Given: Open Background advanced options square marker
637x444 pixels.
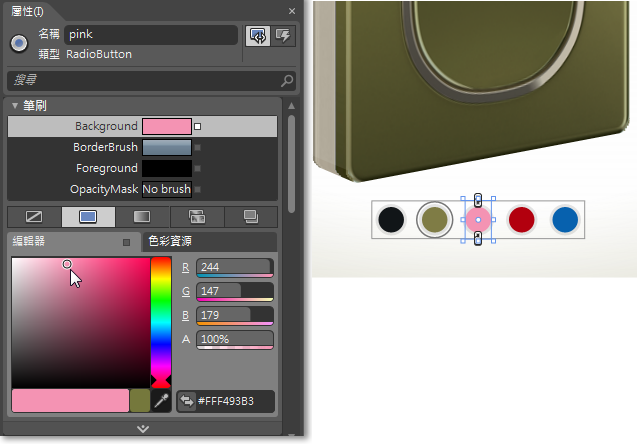Looking at the screenshot, I should (x=197, y=127).
